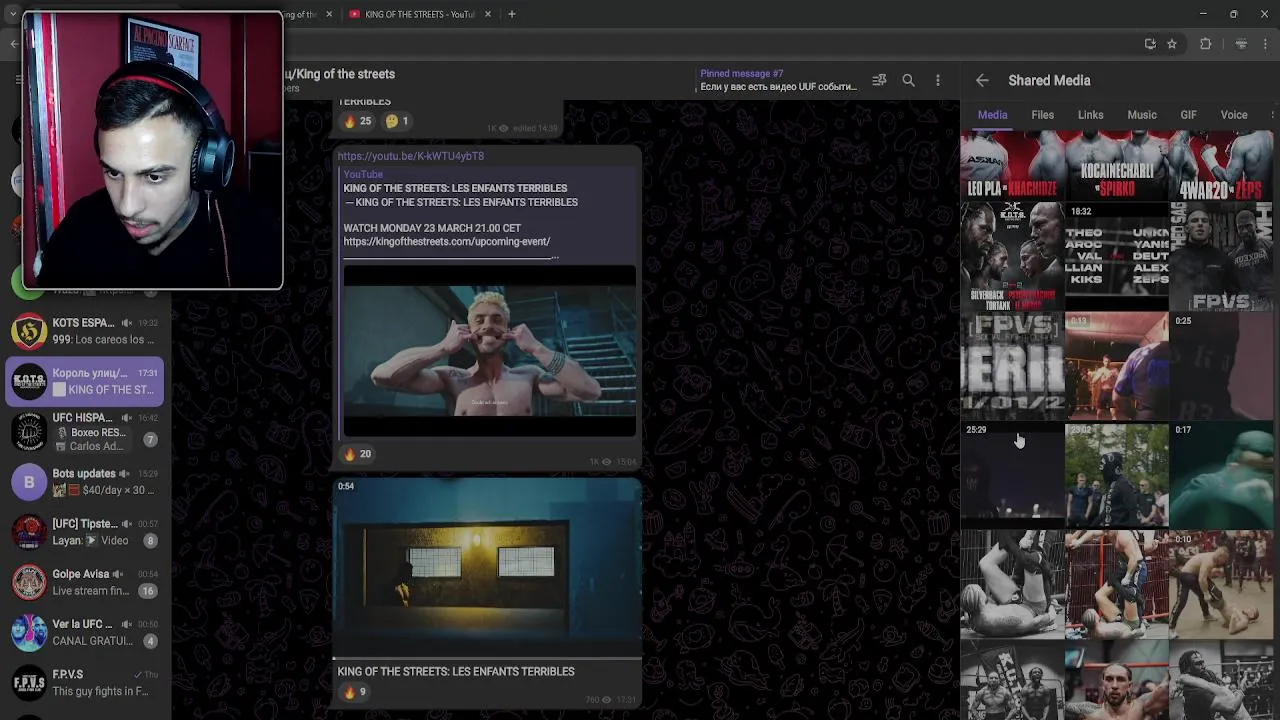Image resolution: width=1280 pixels, height=720 pixels.
Task: Open the 0:10 video in Shared Media
Action: (1222, 584)
